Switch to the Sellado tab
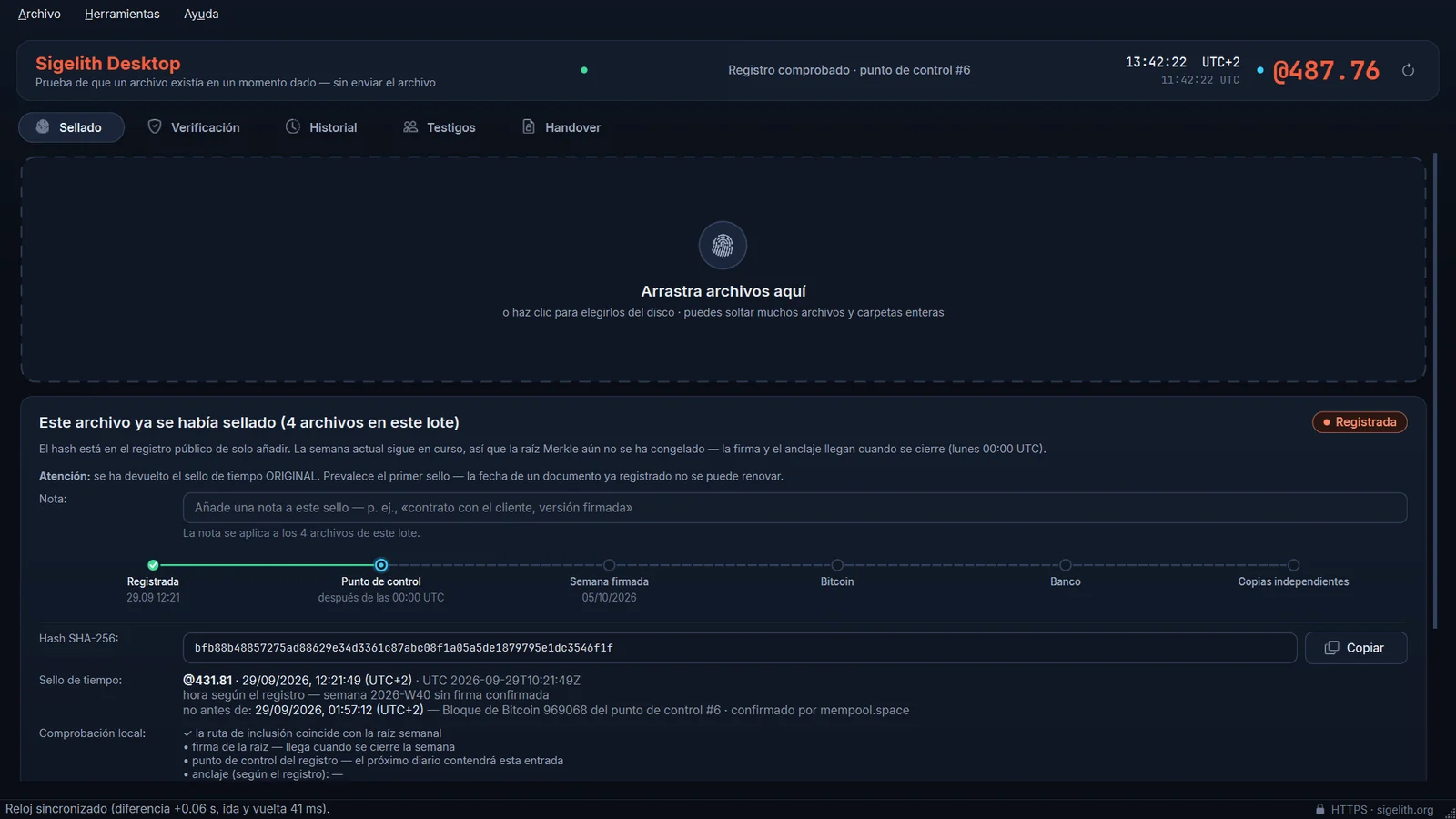Viewport: 1456px width, 819px height. tap(71, 127)
